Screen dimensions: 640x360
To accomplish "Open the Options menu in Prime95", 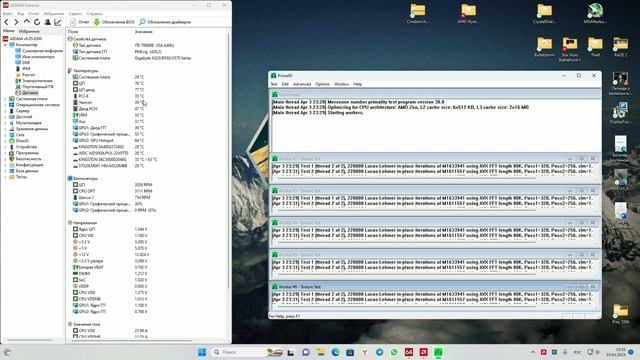I will (x=322, y=84).
